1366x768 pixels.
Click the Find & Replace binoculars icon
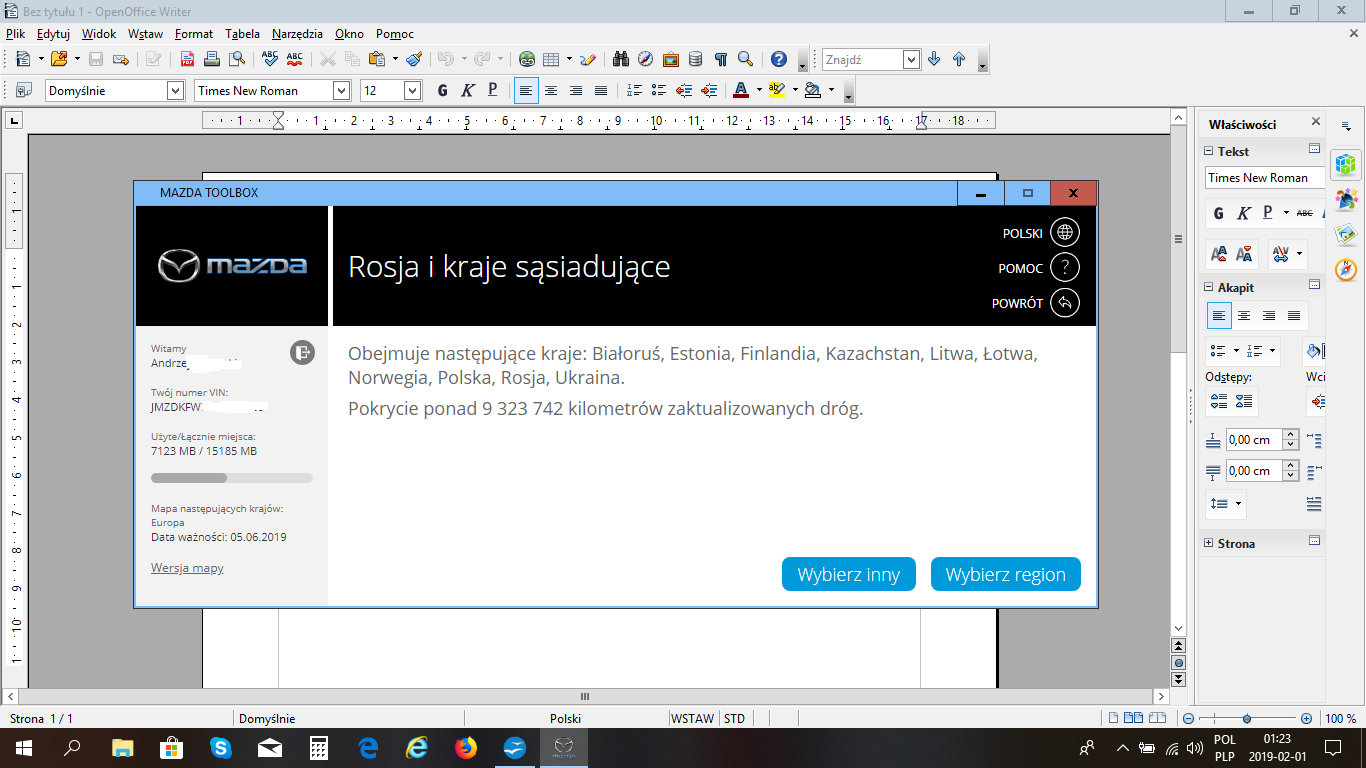click(x=620, y=59)
